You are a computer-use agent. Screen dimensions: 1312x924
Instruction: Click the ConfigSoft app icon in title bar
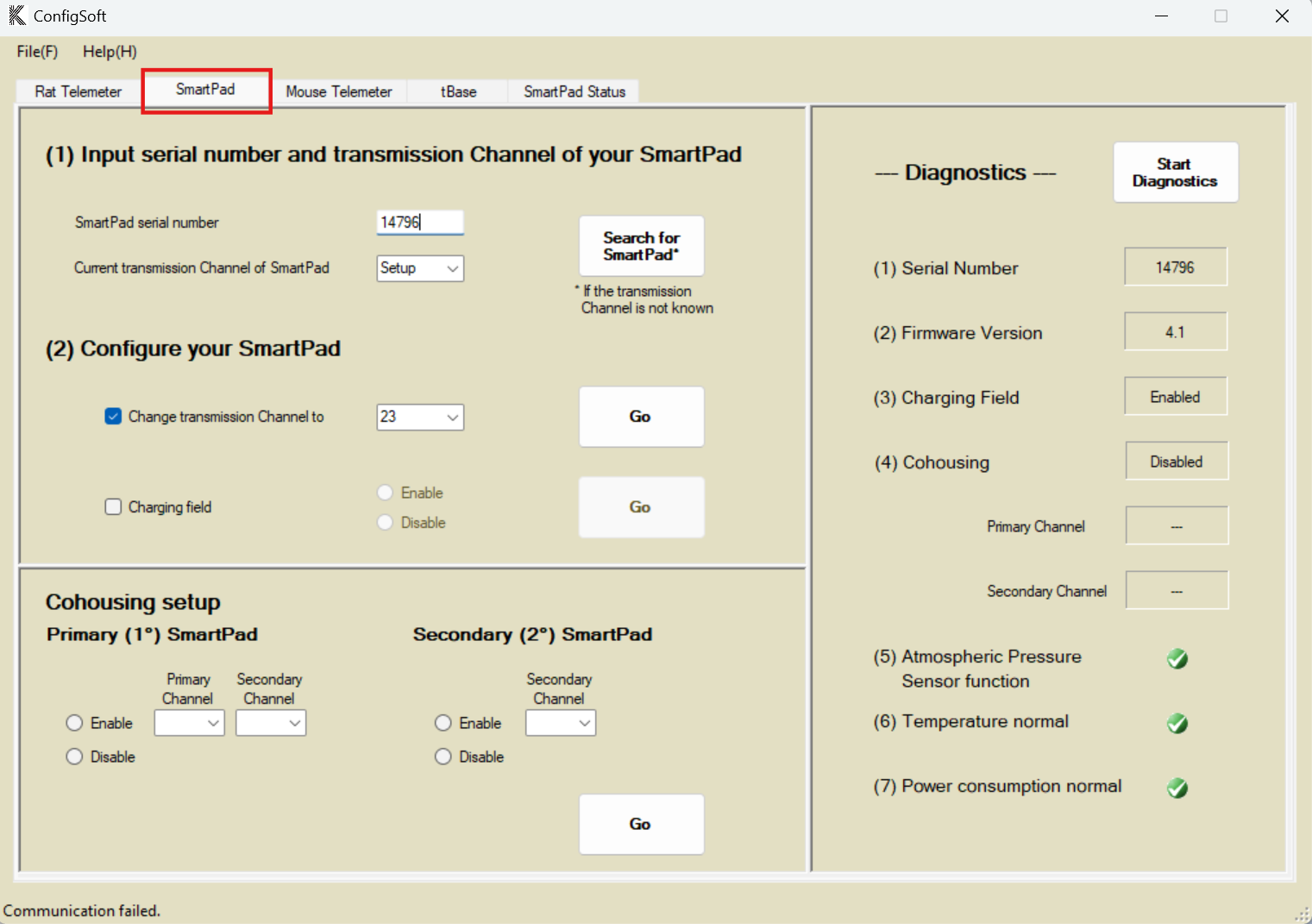coord(16,16)
